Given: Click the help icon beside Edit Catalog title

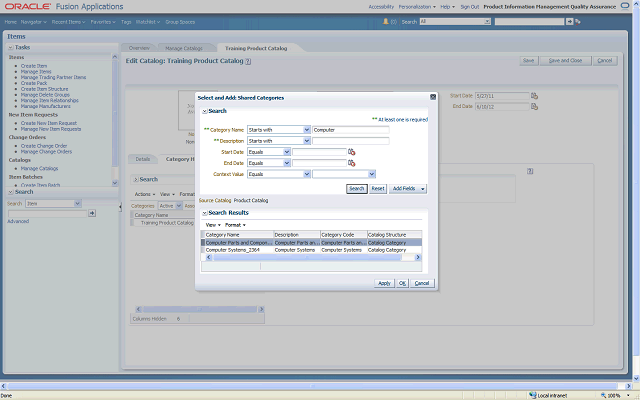Looking at the screenshot, I should 248,61.
